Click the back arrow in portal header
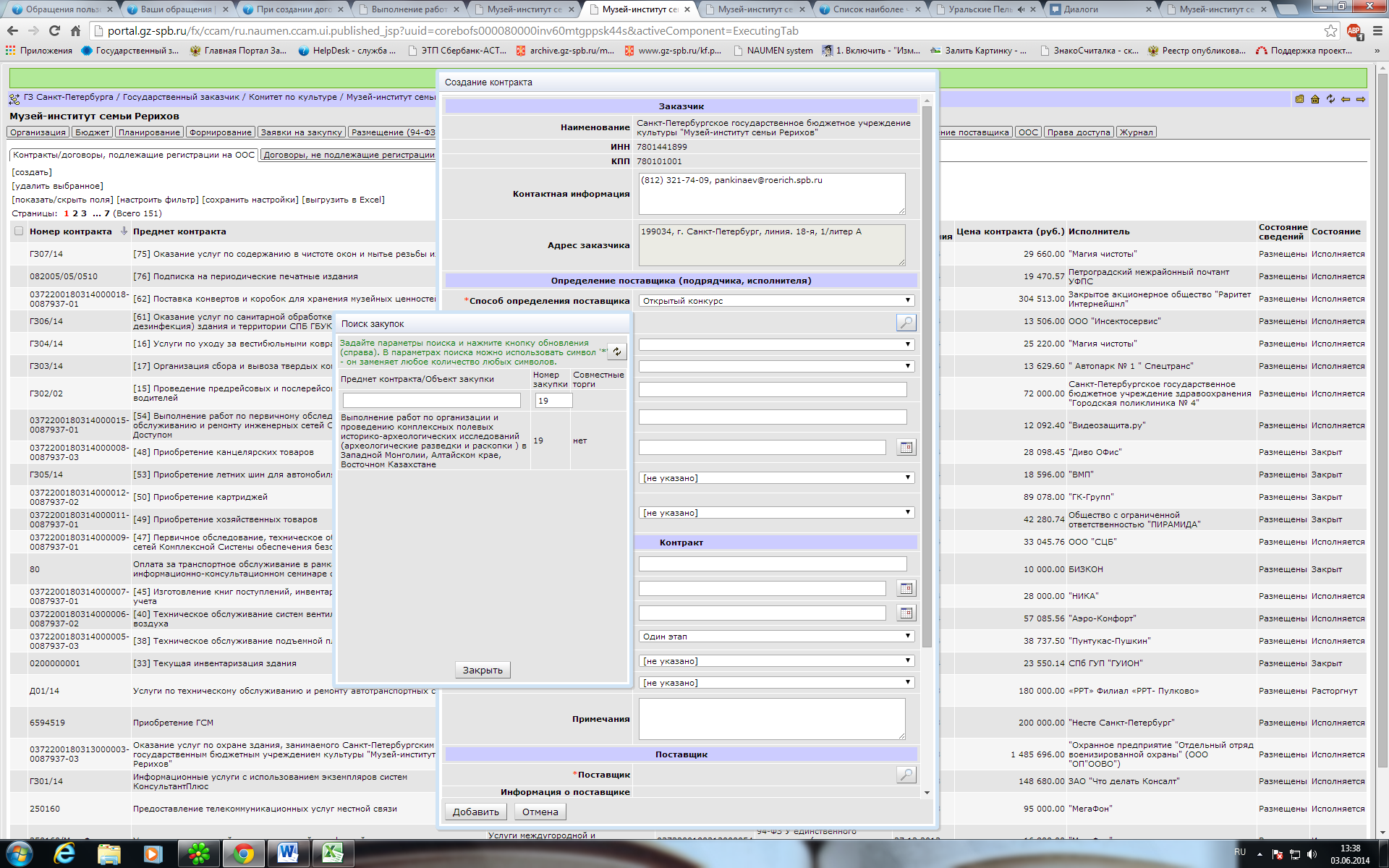Viewport: 1389px width, 868px height. 1346,99
